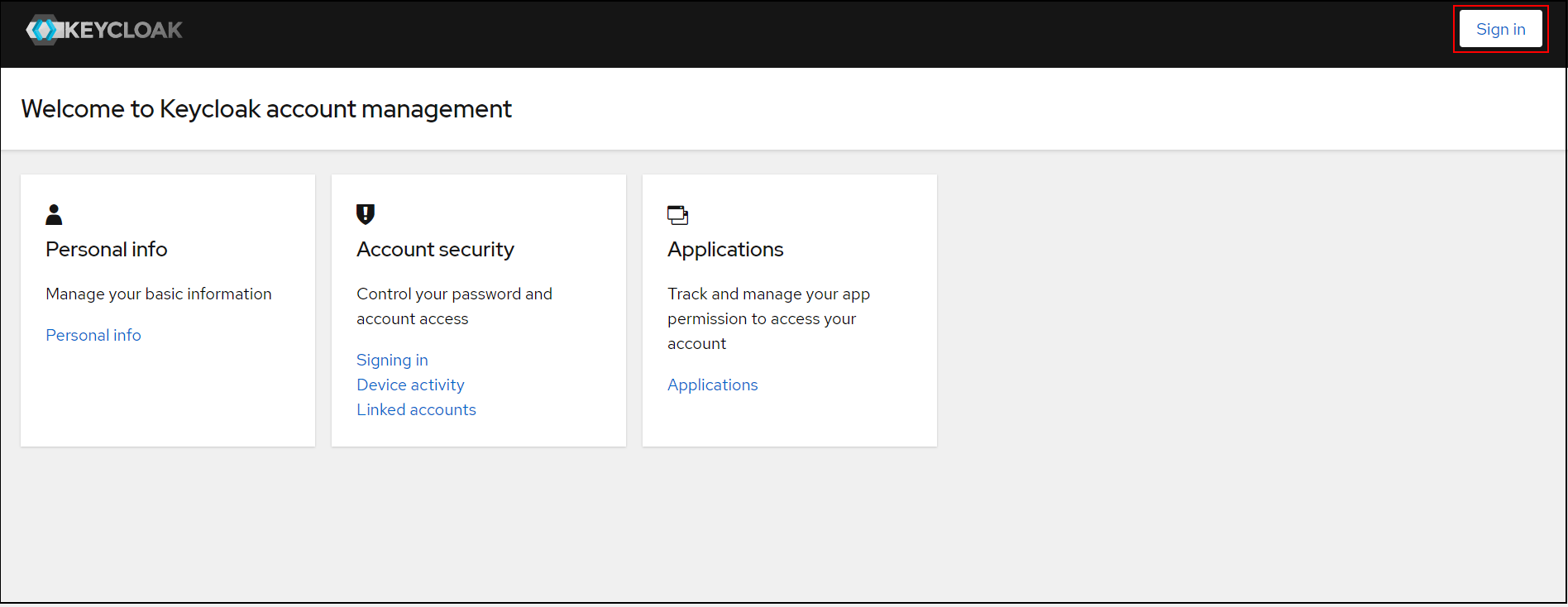Open the Device activity link
1568x607 pixels.
(410, 385)
